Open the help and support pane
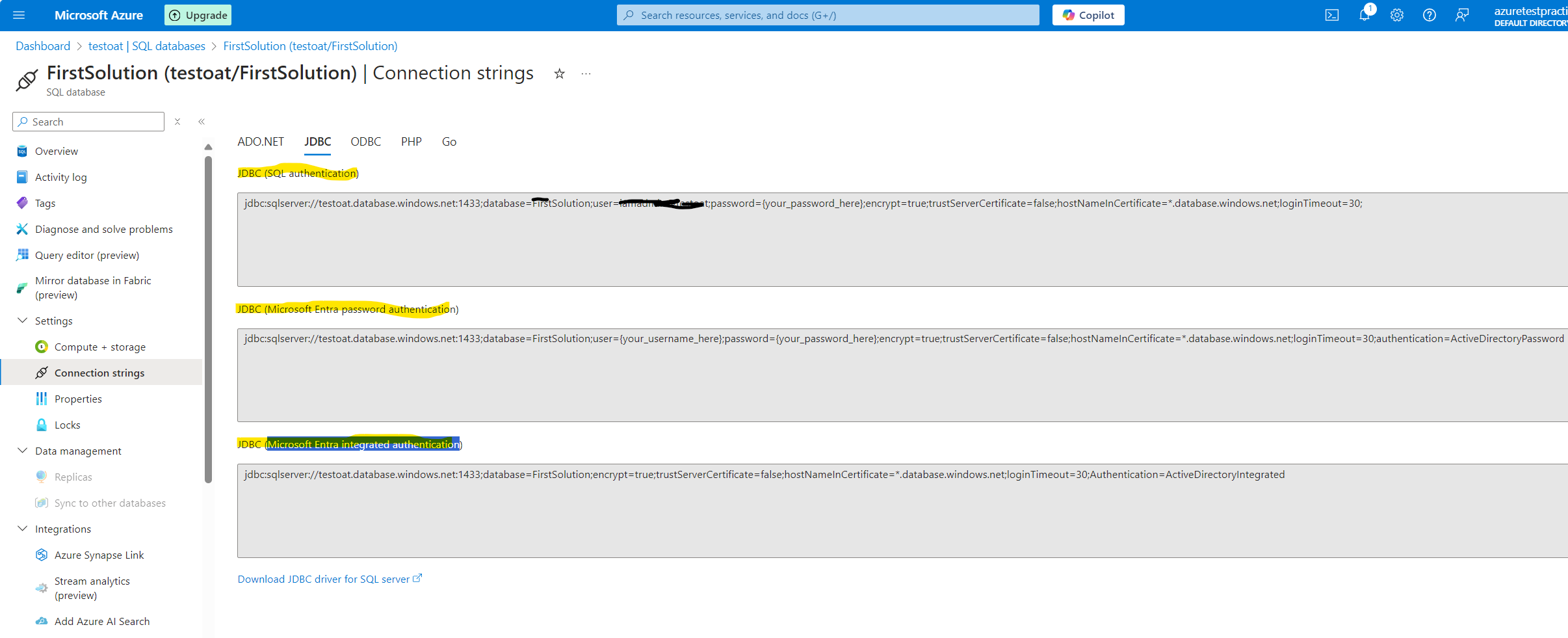Image resolution: width=1568 pixels, height=638 pixels. click(x=1429, y=15)
